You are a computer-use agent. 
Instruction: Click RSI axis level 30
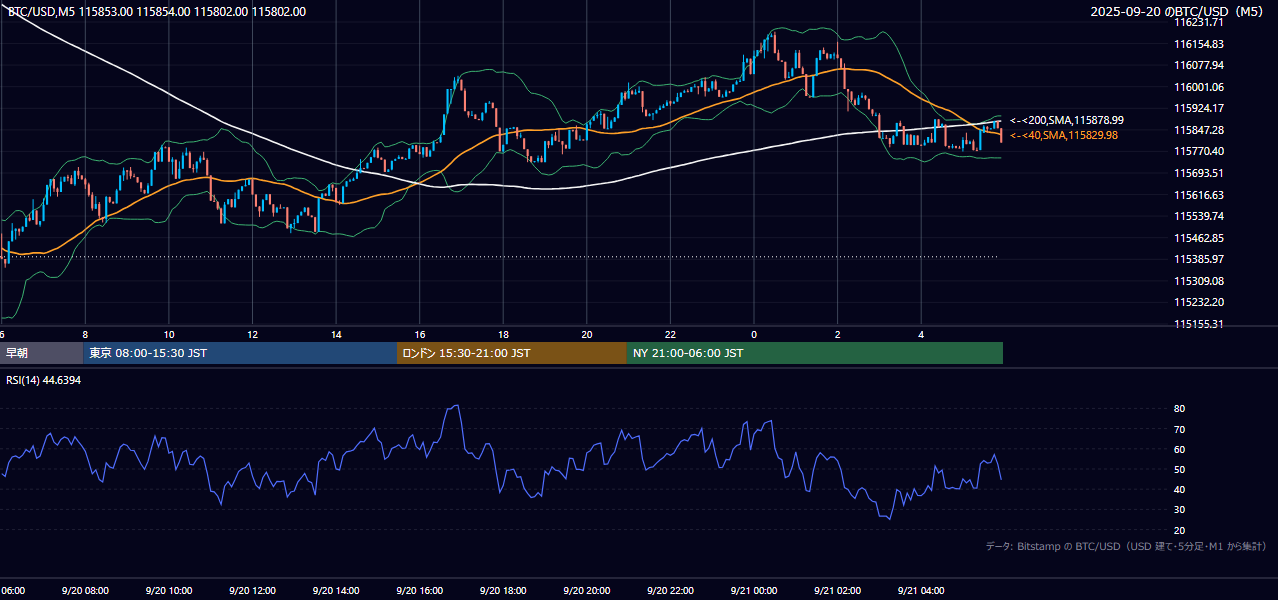tap(1179, 510)
